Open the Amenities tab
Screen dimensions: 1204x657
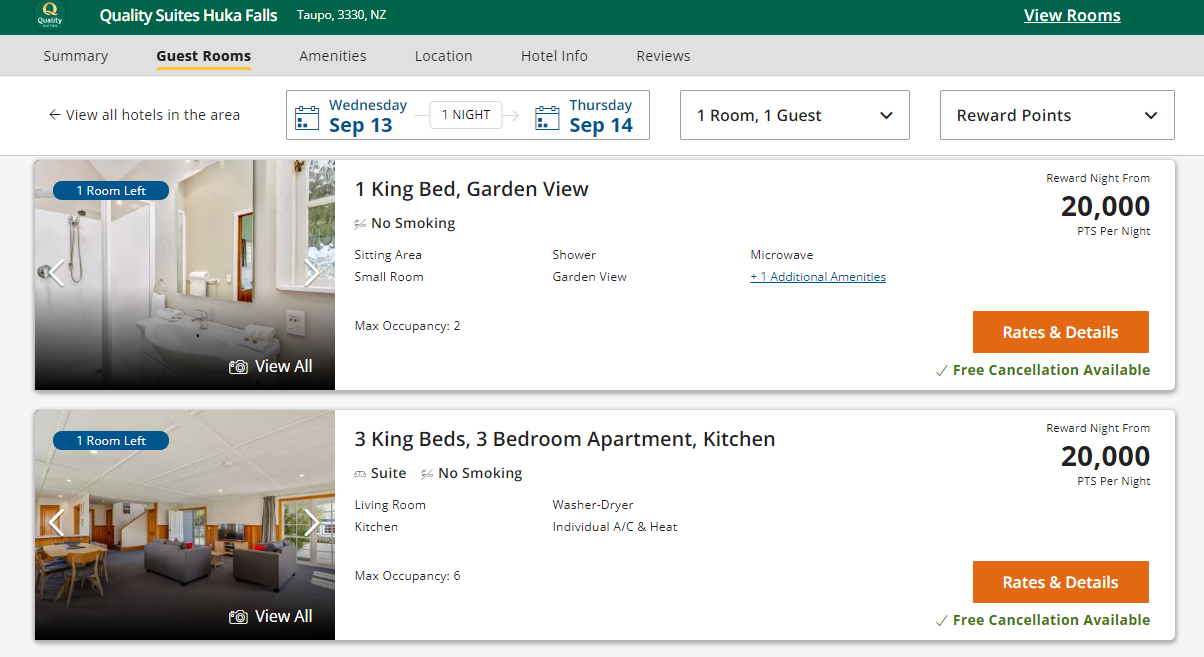[x=332, y=56]
